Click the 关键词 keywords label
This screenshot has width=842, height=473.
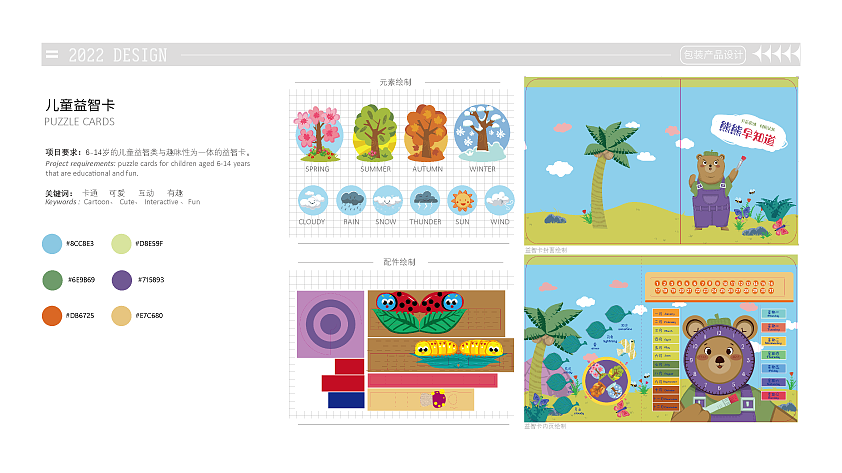click(x=59, y=193)
